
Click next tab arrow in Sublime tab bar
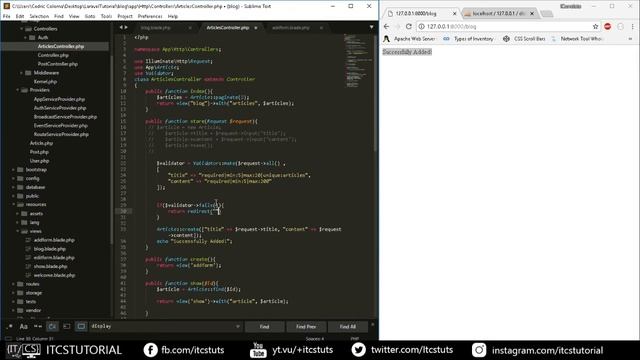pyautogui.click(x=126, y=27)
